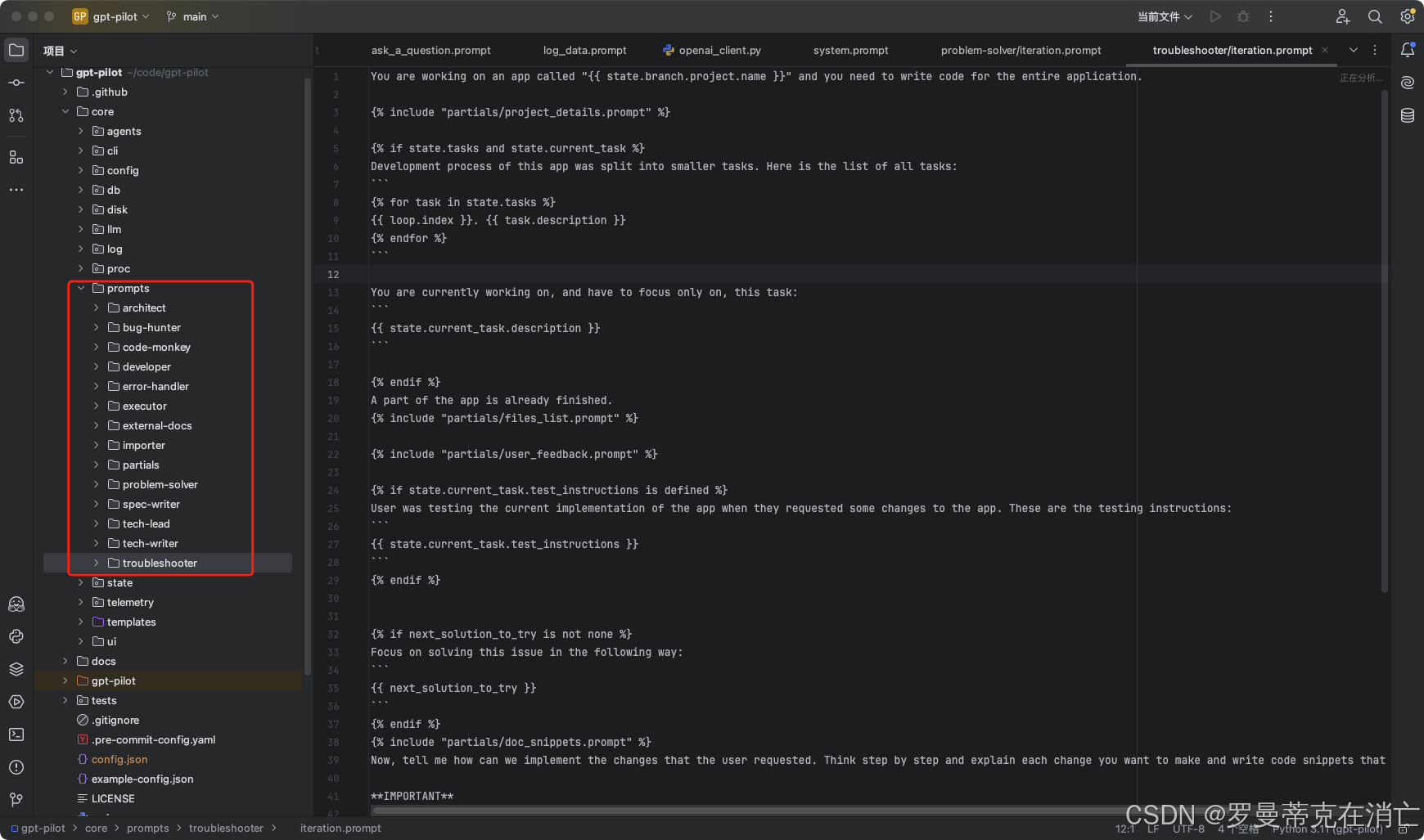Image resolution: width=1424 pixels, height=840 pixels.
Task: Select the architect folder
Action: pos(144,308)
